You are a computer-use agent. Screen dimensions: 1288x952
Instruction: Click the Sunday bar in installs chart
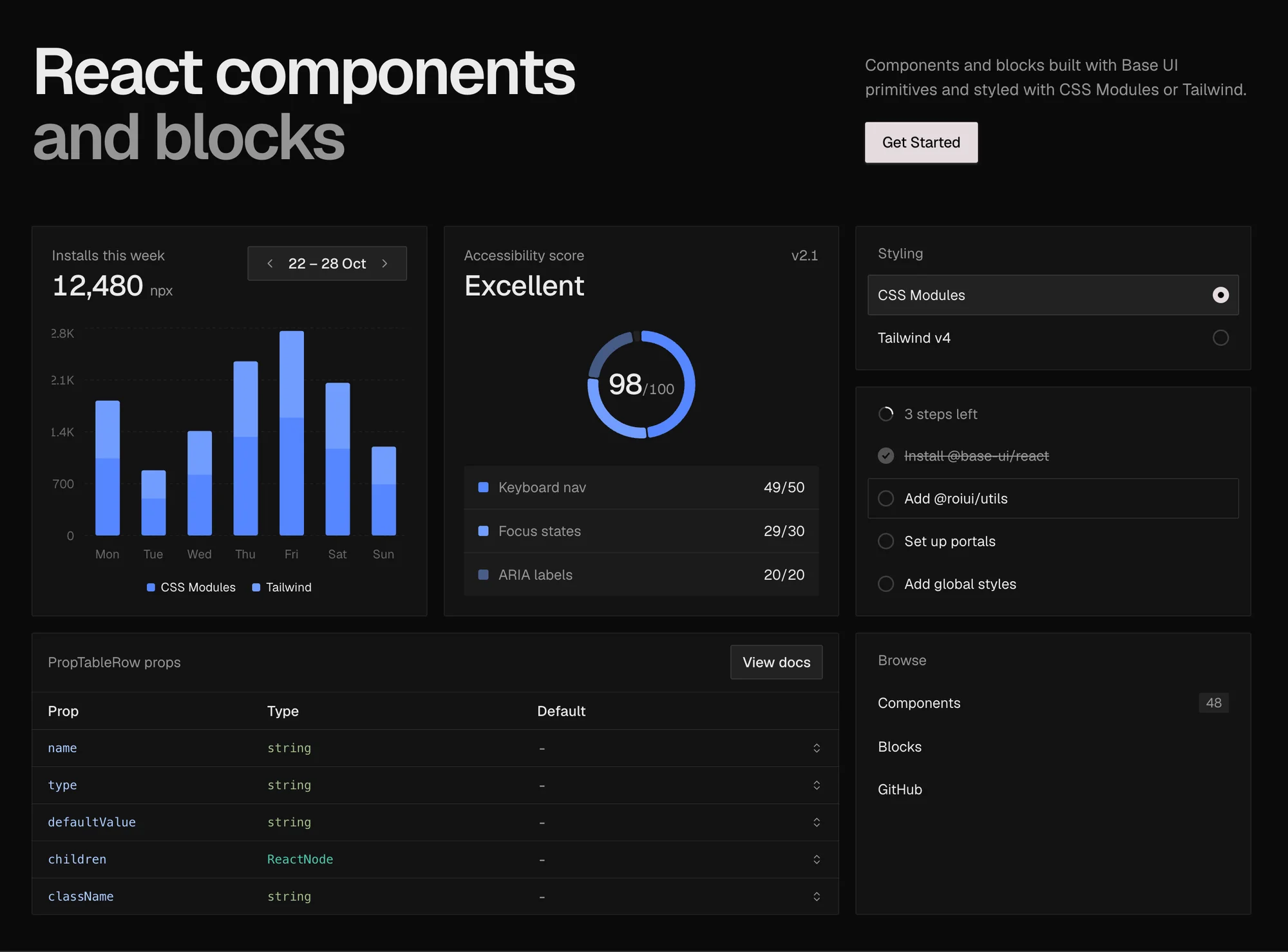point(384,491)
